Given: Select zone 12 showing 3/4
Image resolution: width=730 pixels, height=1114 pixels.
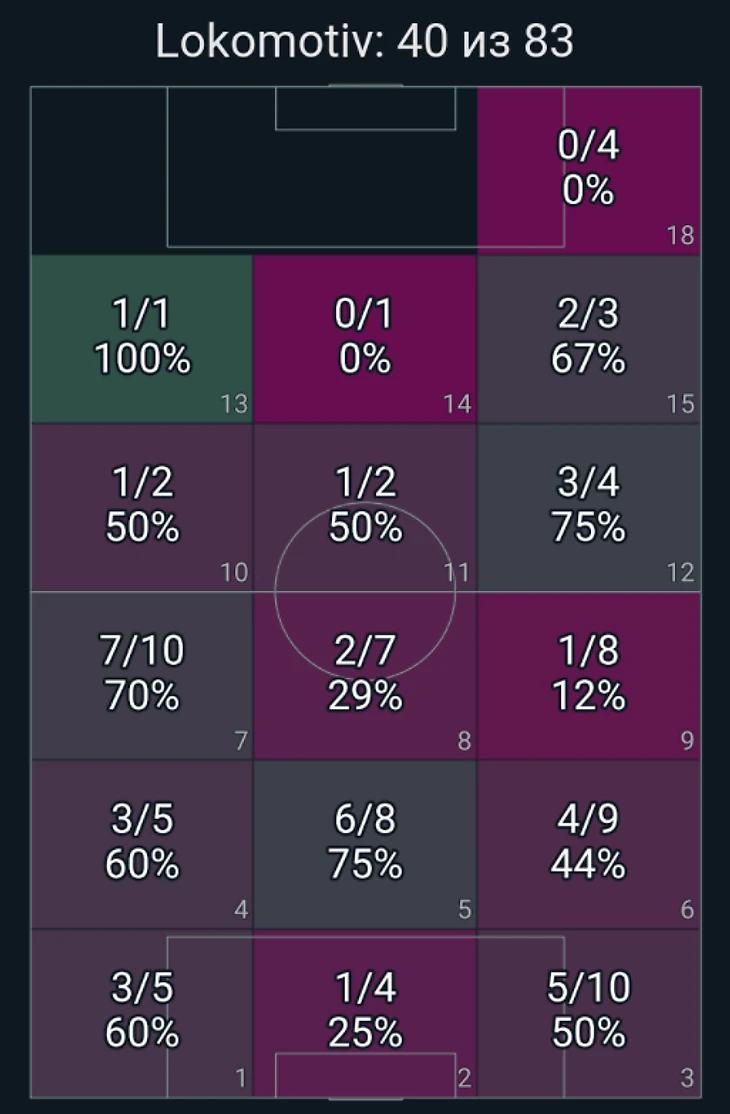Looking at the screenshot, I should tap(589, 507).
